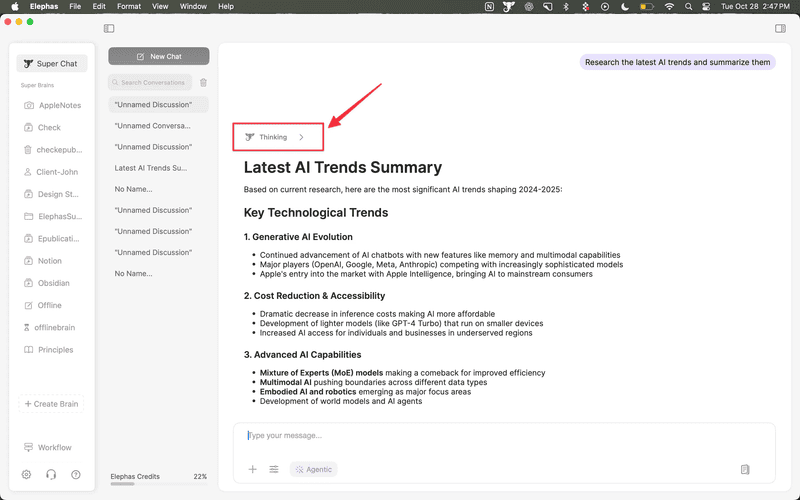Viewport: 800px width, 500px height.
Task: Toggle the Agentic mode chip
Action: pos(314,469)
